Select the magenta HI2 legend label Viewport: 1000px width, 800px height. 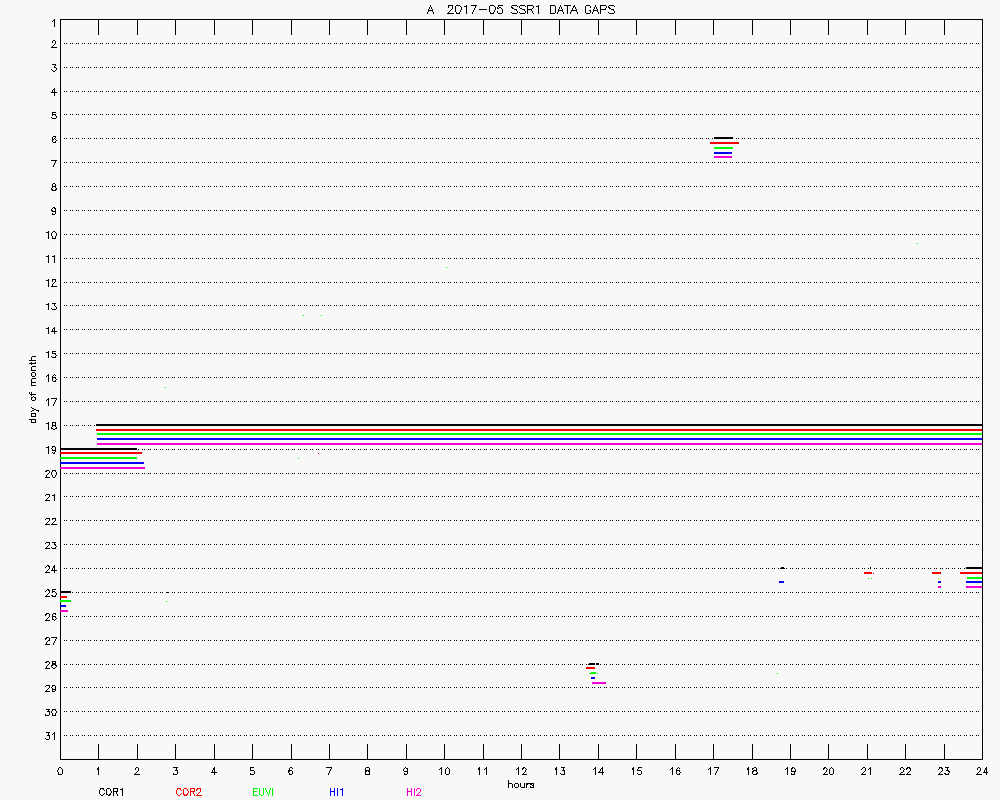(413, 792)
